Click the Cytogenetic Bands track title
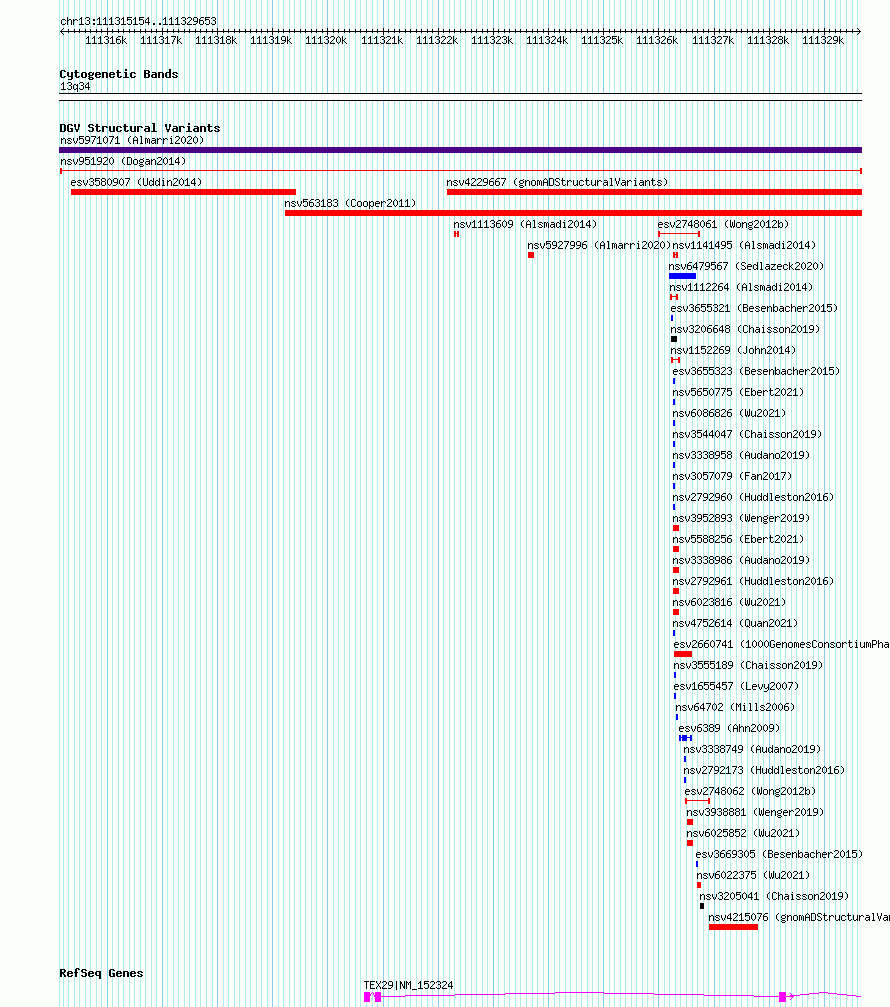 pos(119,74)
